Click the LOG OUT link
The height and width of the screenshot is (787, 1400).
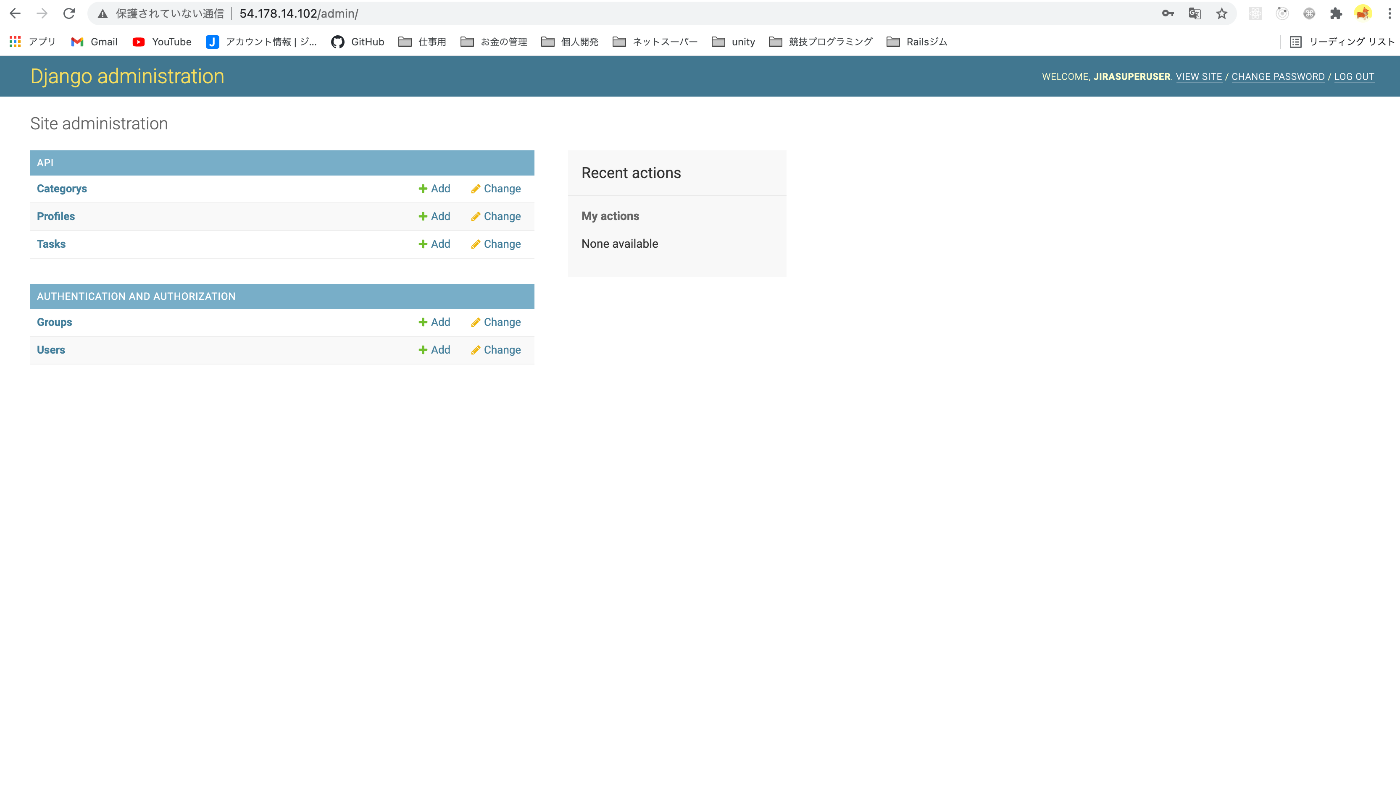click(1354, 77)
